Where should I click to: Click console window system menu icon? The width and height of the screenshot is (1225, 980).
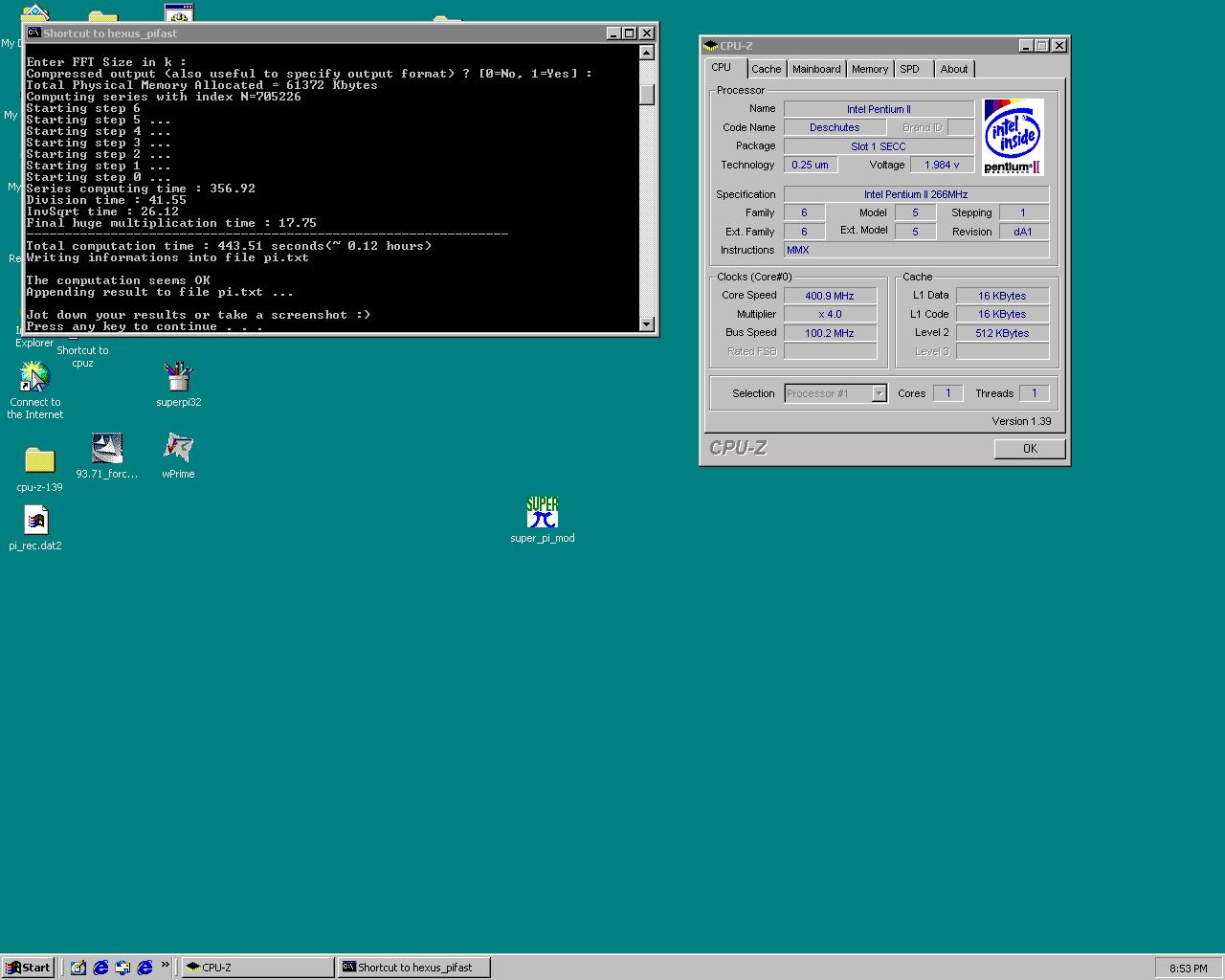(33, 33)
